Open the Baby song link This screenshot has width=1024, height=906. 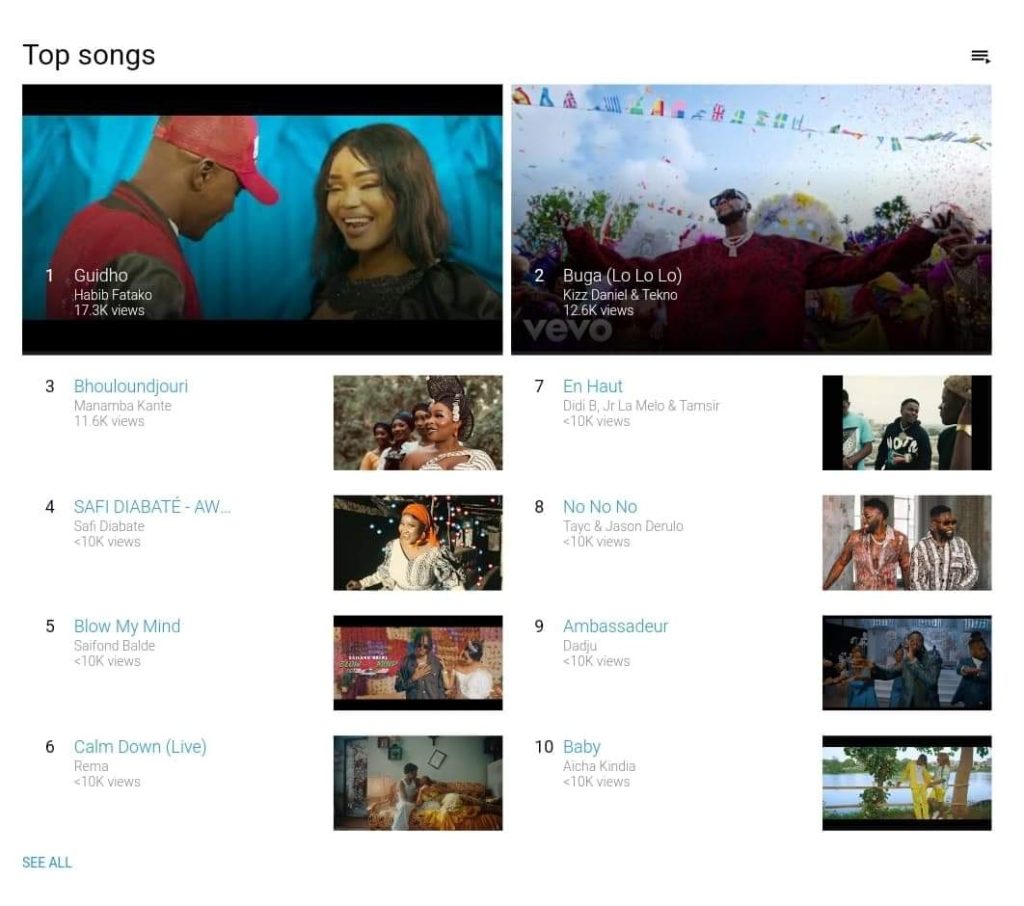[x=581, y=747]
